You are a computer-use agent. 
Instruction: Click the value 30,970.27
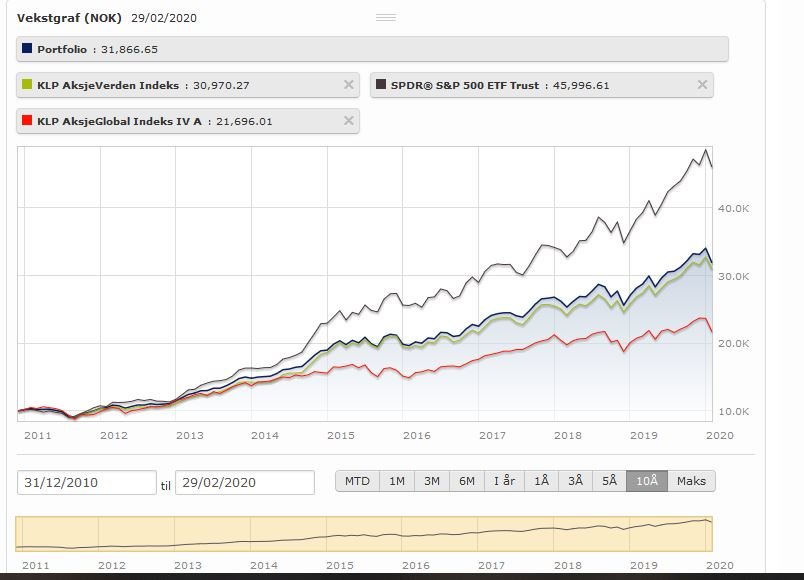pyautogui.click(x=221, y=86)
